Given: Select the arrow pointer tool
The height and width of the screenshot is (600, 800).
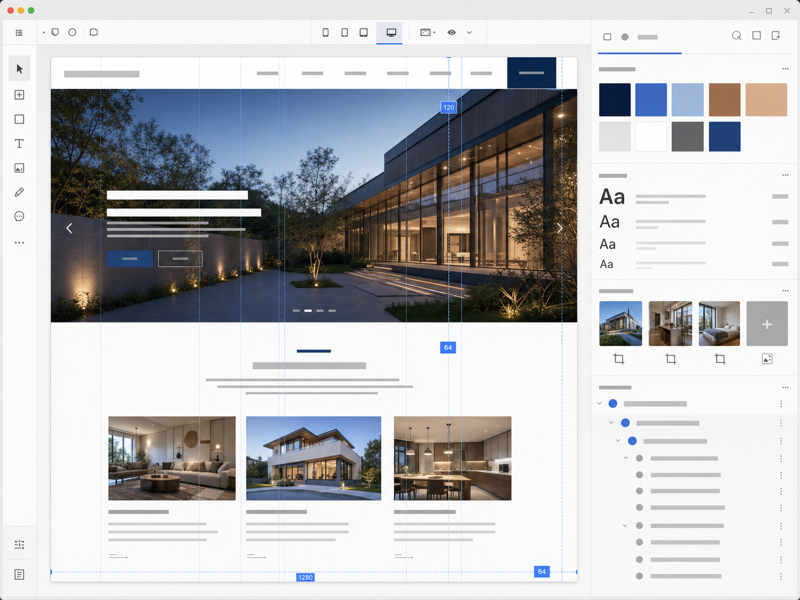Looking at the screenshot, I should pyautogui.click(x=19, y=69).
